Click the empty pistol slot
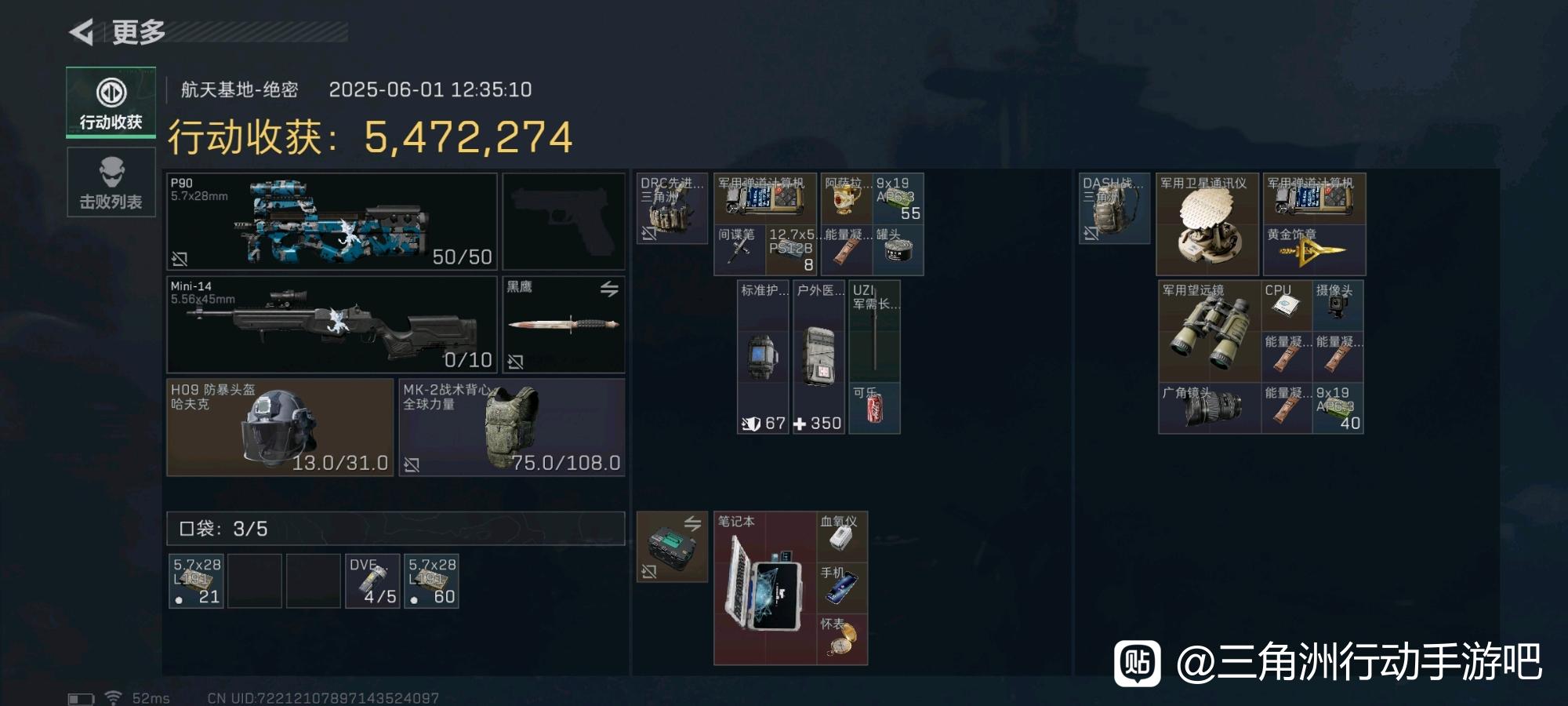 (x=564, y=221)
